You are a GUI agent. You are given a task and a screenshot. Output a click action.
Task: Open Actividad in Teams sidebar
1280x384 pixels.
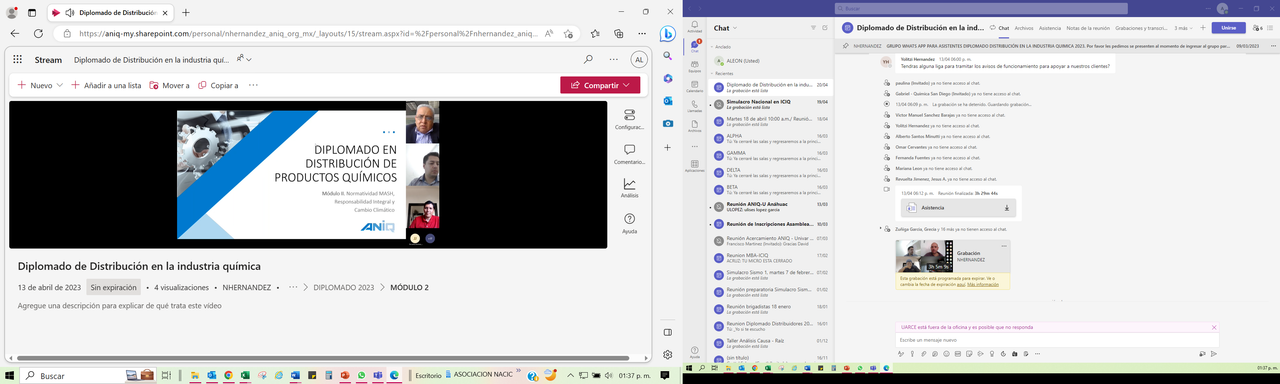pos(694,27)
